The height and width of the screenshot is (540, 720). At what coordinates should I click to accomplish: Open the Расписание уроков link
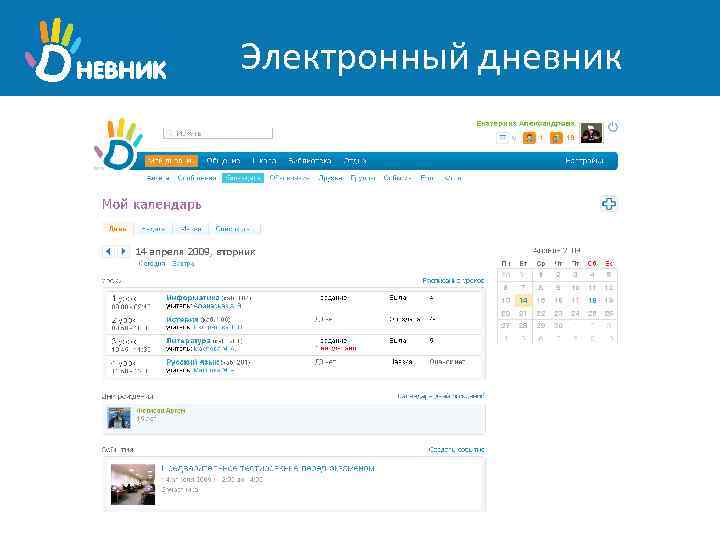tap(453, 280)
